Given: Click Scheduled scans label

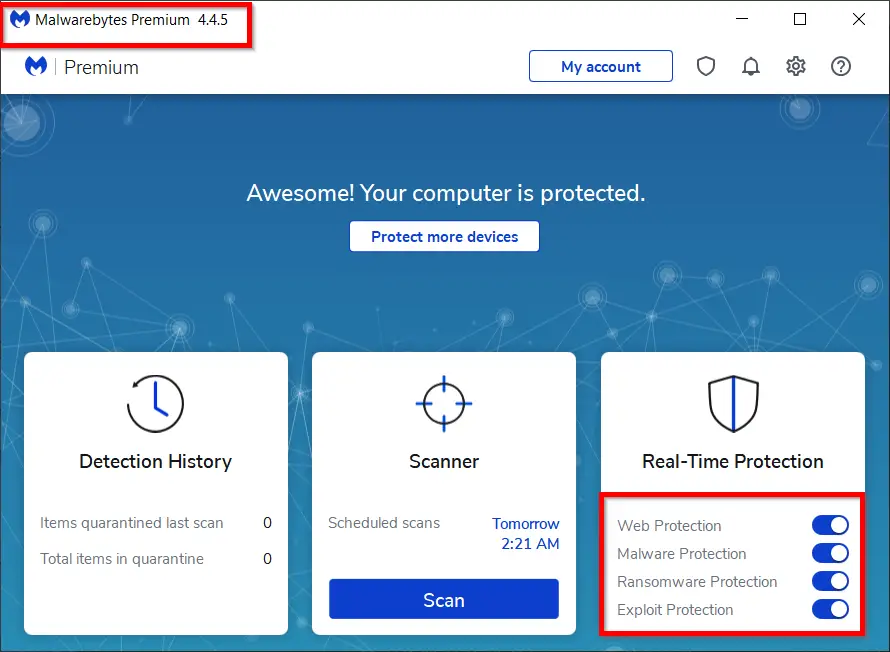Looking at the screenshot, I should point(384,523).
